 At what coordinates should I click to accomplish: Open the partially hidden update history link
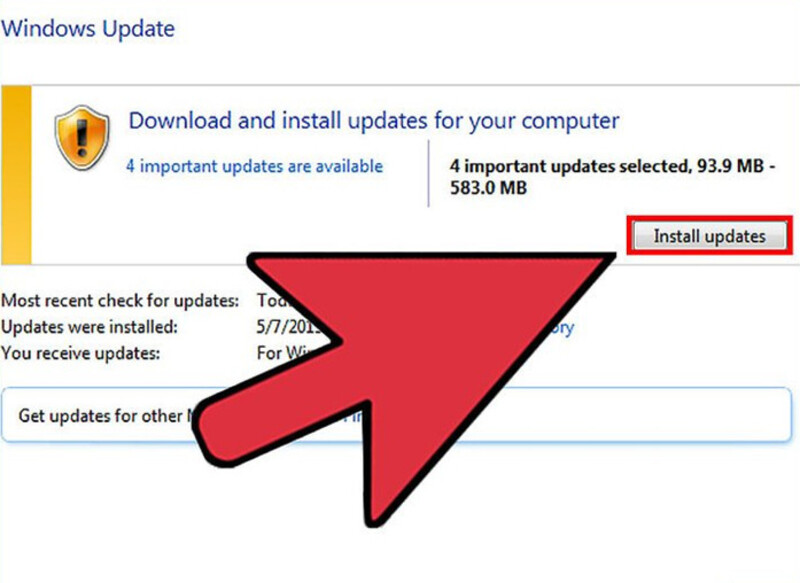pos(560,327)
